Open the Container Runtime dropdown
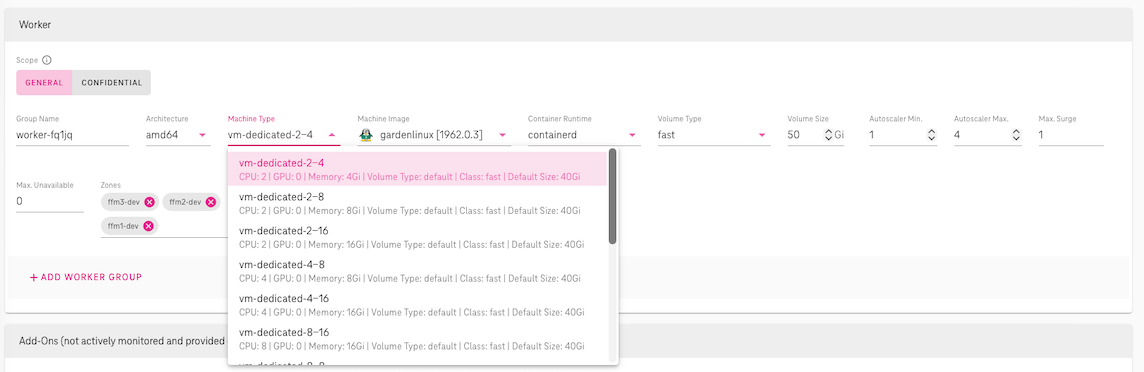This screenshot has width=1144, height=372. (x=584, y=135)
